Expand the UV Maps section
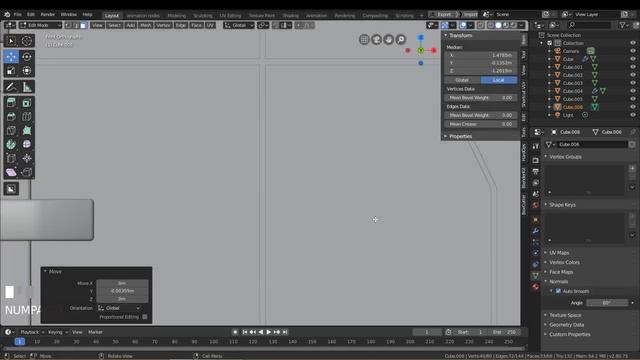 [x=559, y=253]
